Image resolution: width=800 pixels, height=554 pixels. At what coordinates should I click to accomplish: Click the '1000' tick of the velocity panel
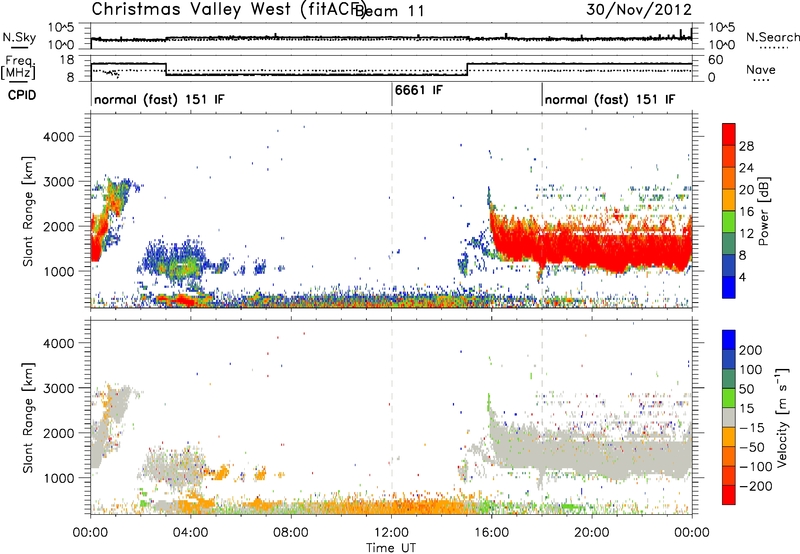pyautogui.click(x=58, y=478)
